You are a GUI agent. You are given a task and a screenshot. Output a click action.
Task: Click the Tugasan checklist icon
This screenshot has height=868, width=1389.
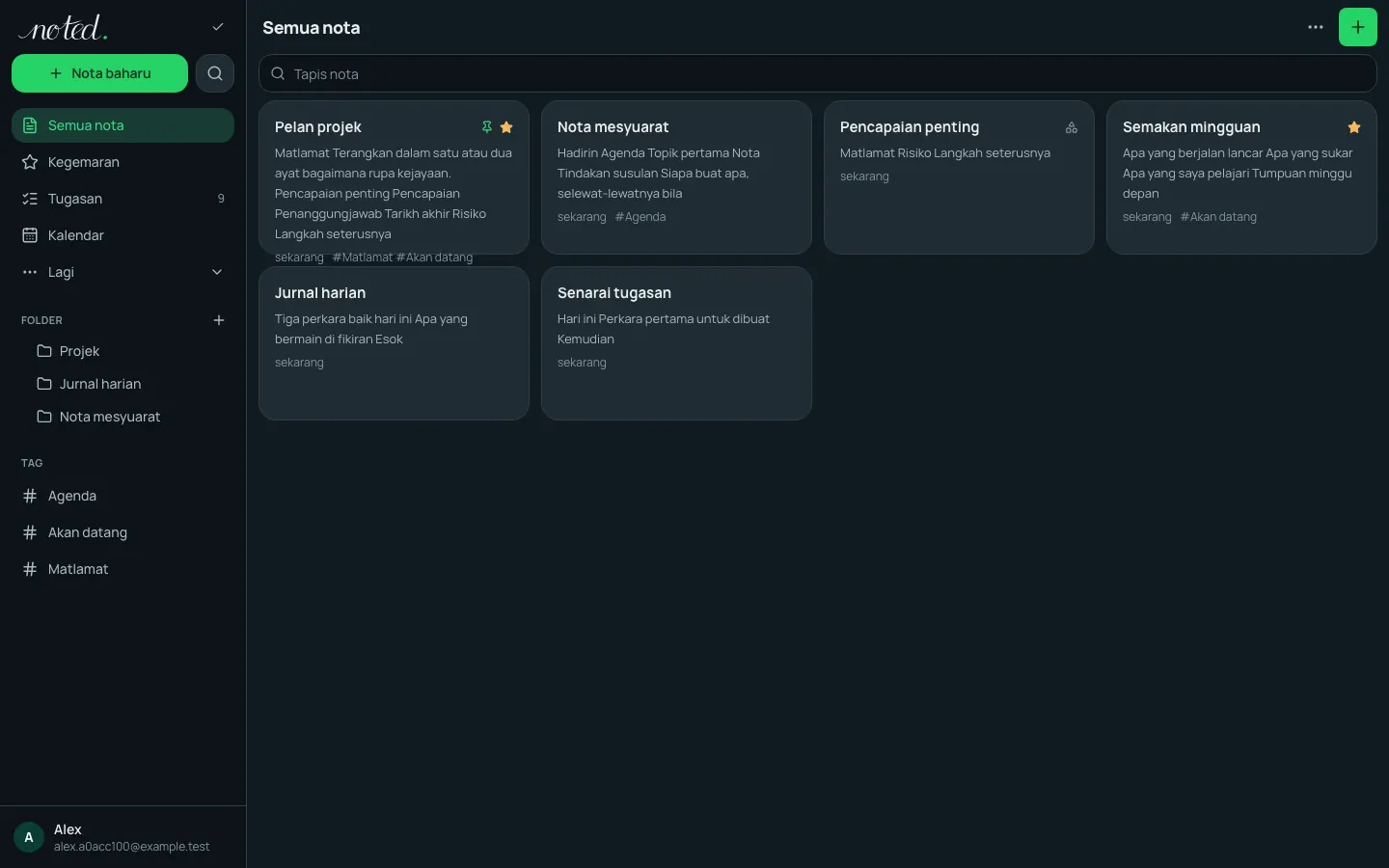[30, 199]
